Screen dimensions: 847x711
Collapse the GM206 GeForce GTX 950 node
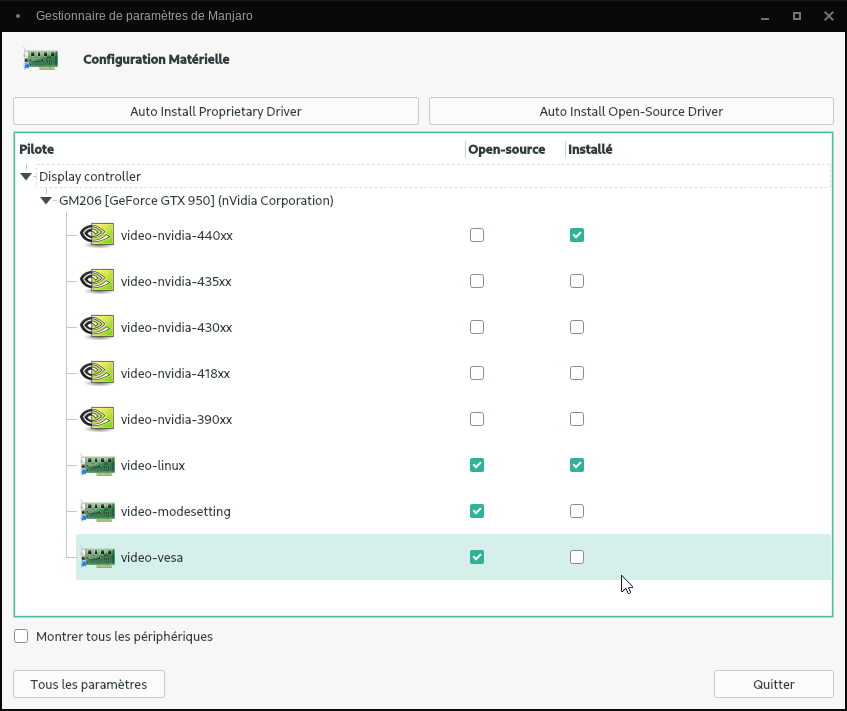click(x=46, y=200)
